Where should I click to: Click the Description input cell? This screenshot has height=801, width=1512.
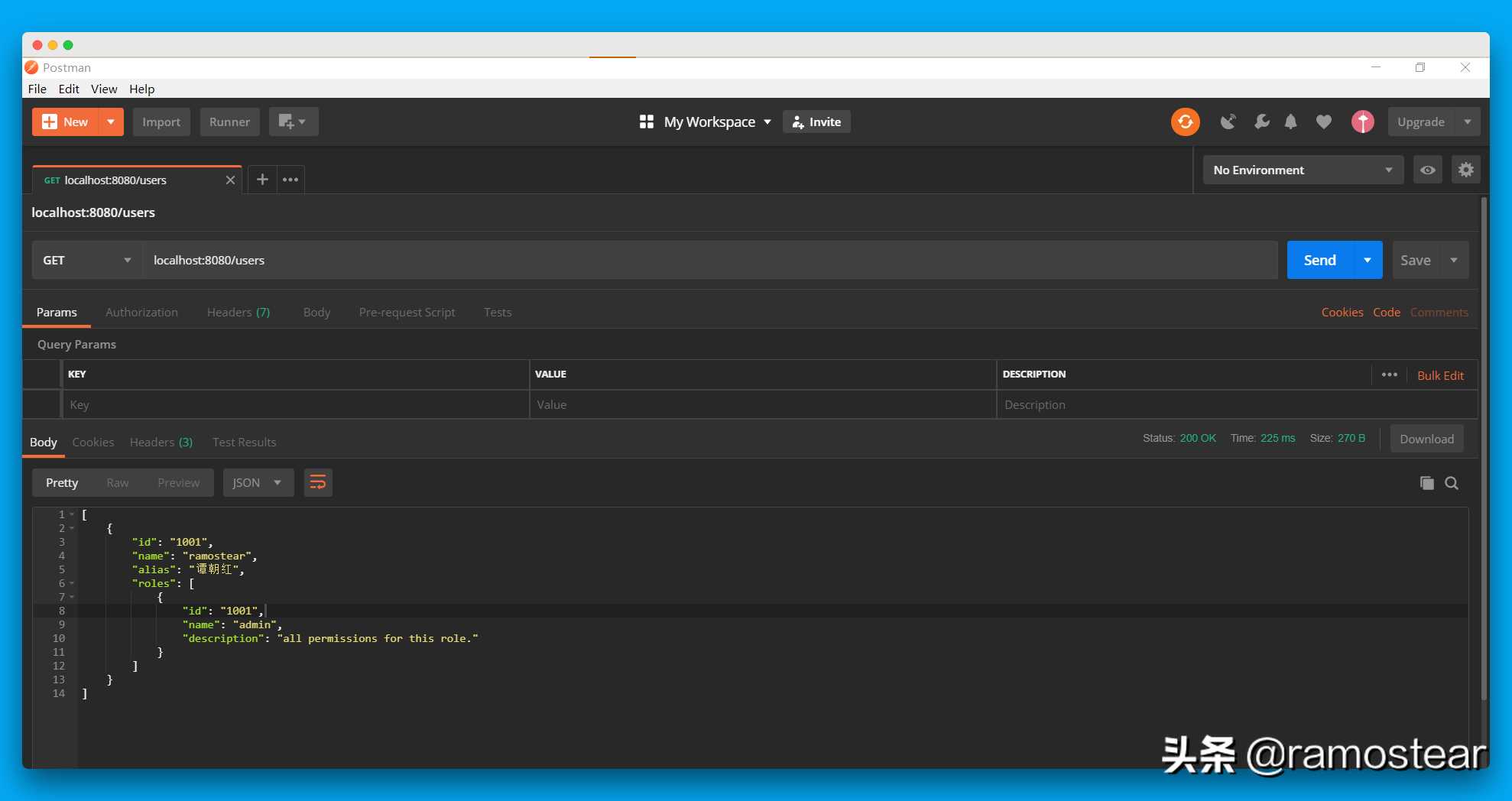click(x=1237, y=404)
